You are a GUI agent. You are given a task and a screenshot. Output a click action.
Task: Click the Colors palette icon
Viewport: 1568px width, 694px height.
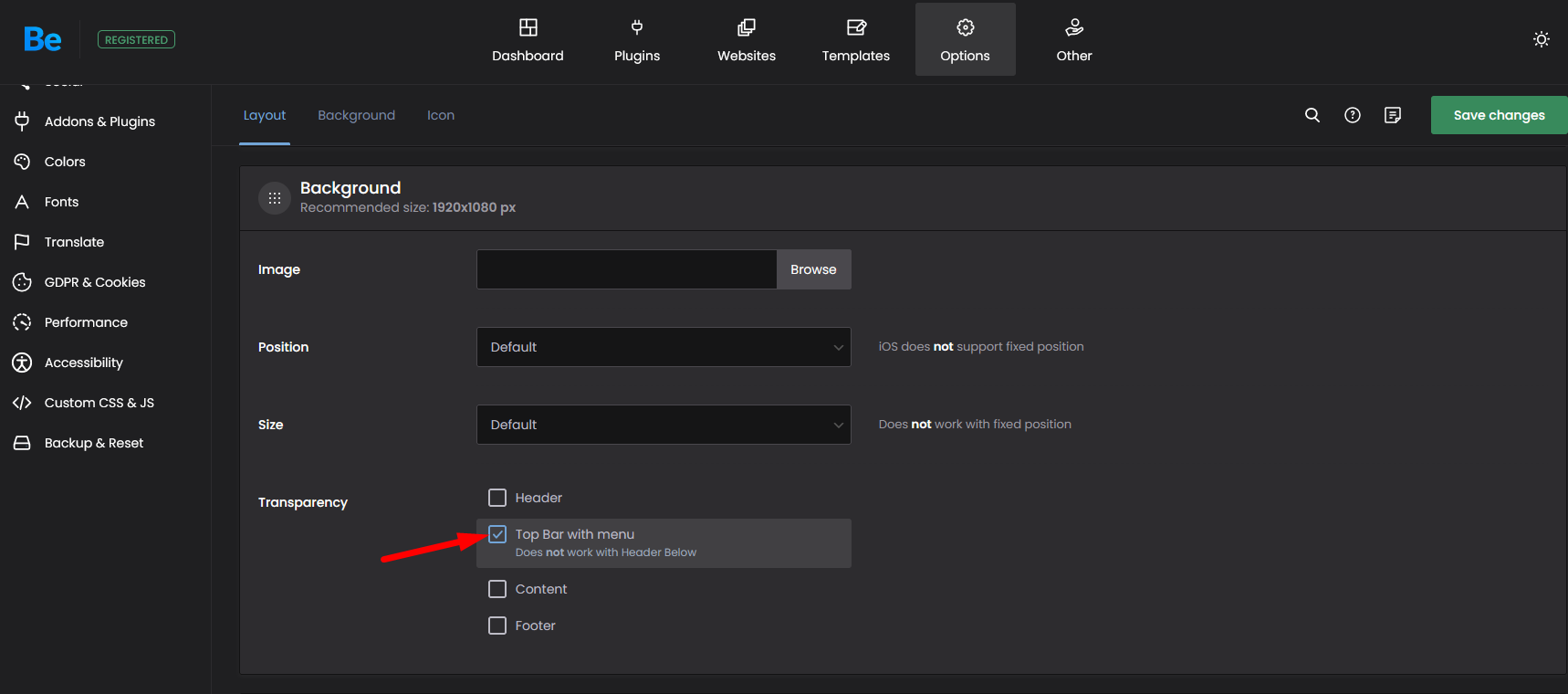pos(22,162)
